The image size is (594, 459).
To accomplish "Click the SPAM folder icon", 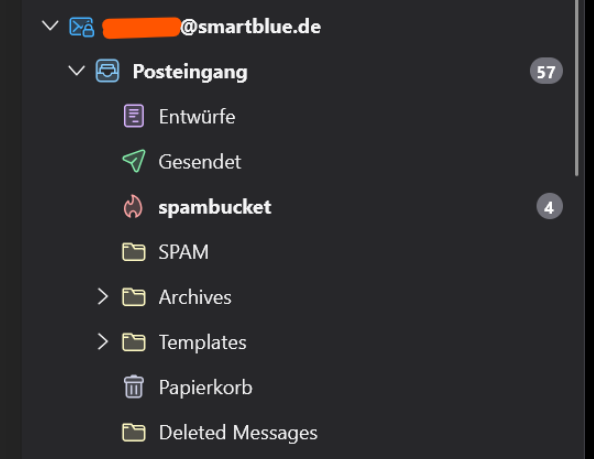I will (134, 252).
